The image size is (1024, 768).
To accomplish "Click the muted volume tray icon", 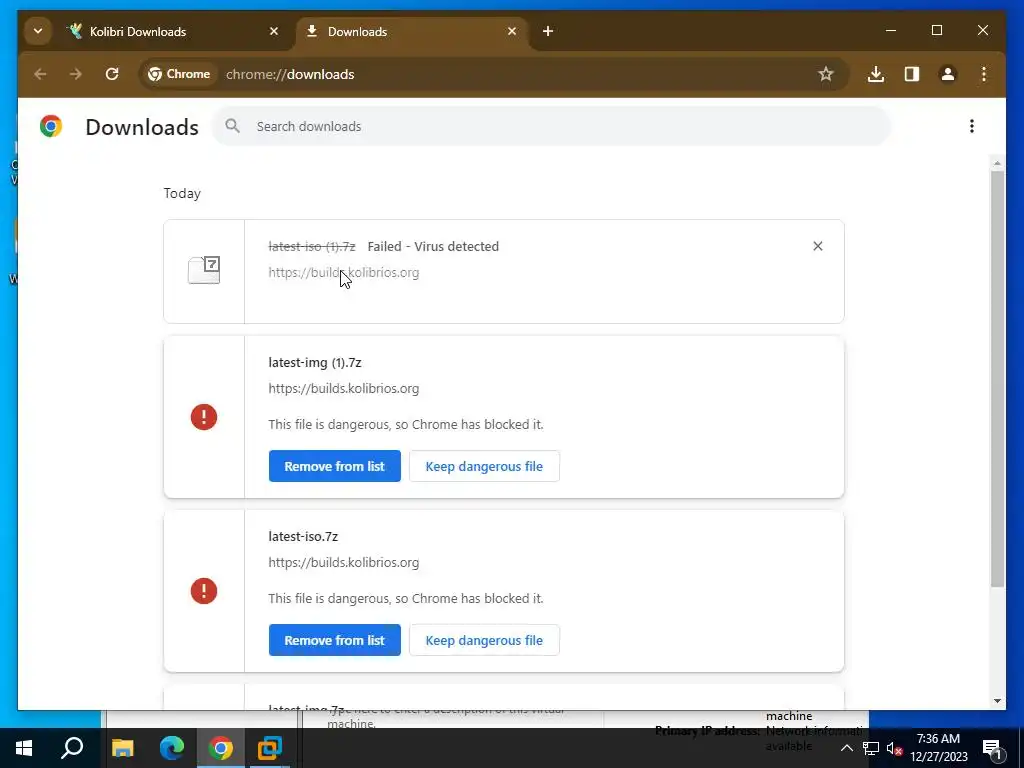I will (894, 748).
